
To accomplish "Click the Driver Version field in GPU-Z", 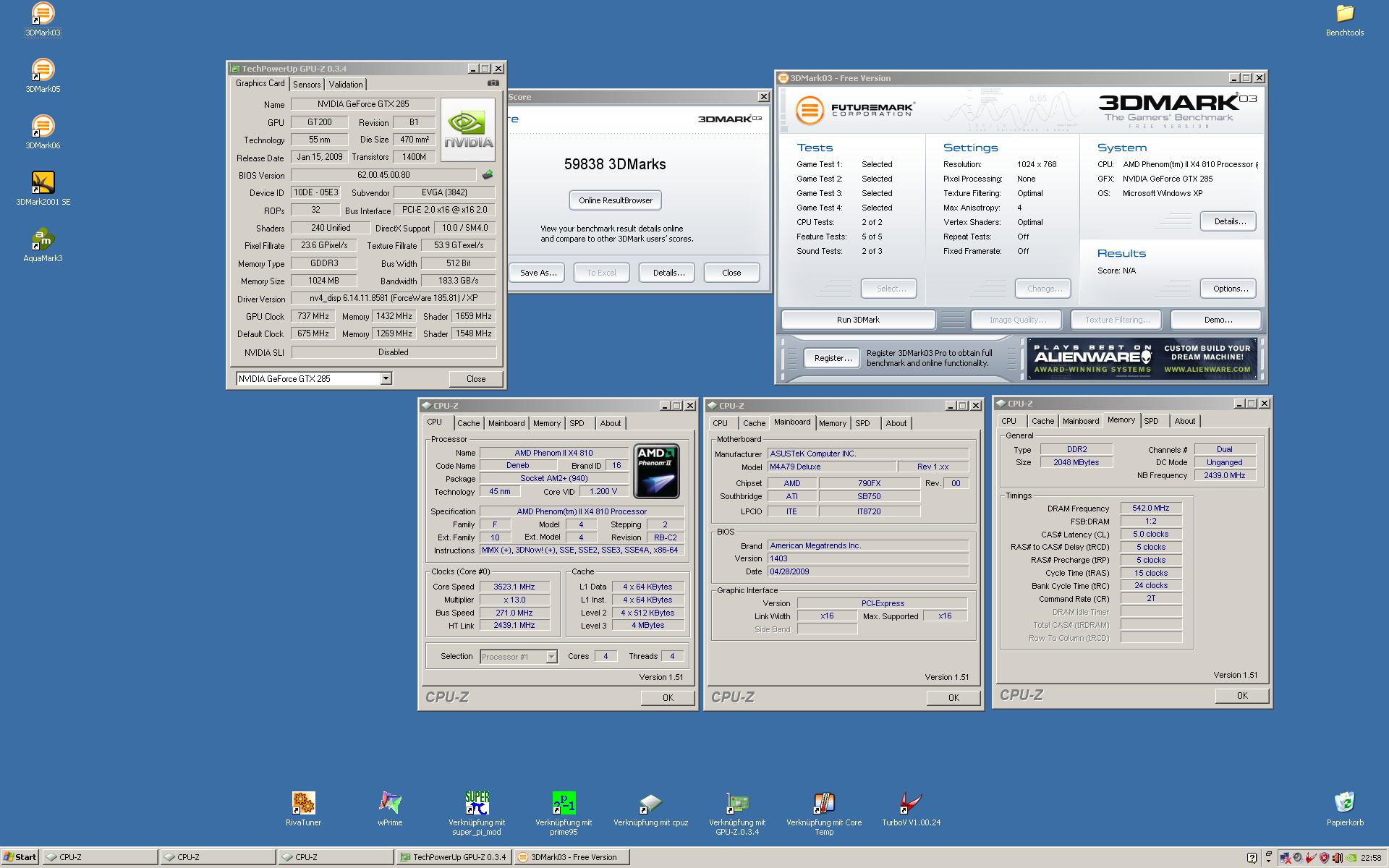I will tap(394, 298).
